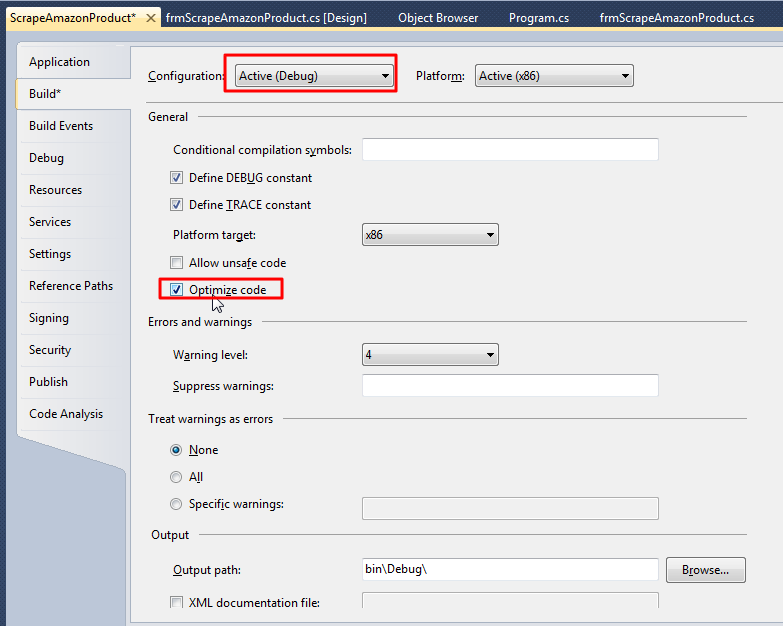
Task: Open the frmScrapeAmazonProduct.cs code tab
Action: [x=677, y=18]
